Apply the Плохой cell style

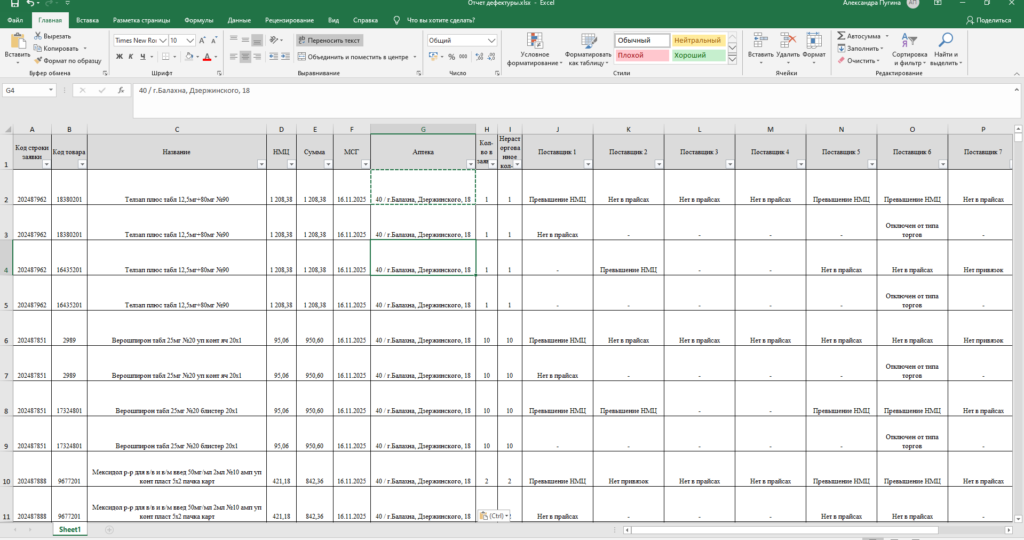pyautogui.click(x=639, y=56)
